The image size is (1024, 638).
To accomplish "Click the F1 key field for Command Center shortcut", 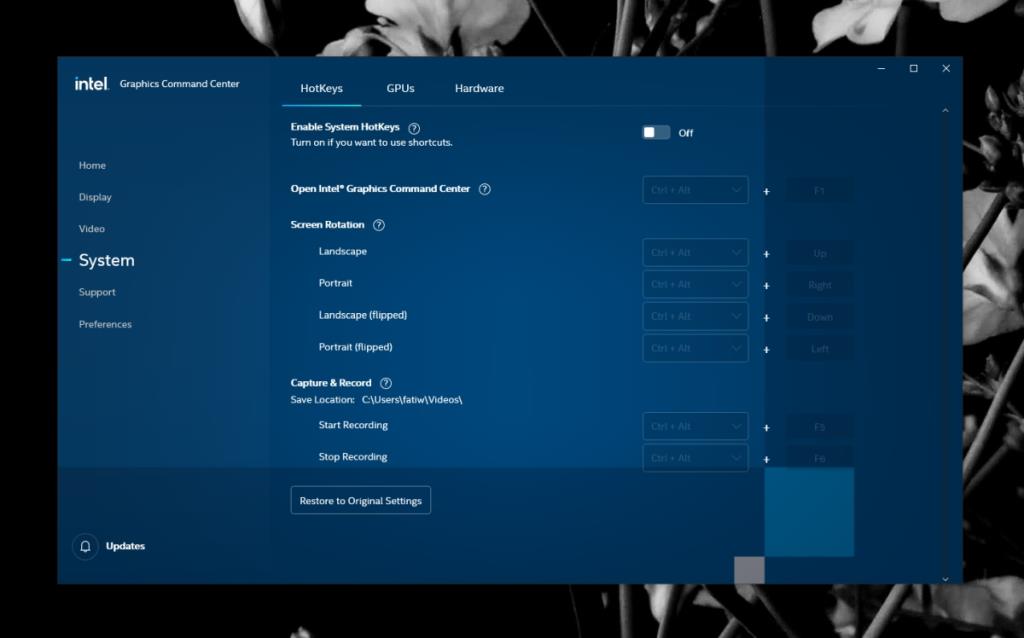I will coord(819,190).
